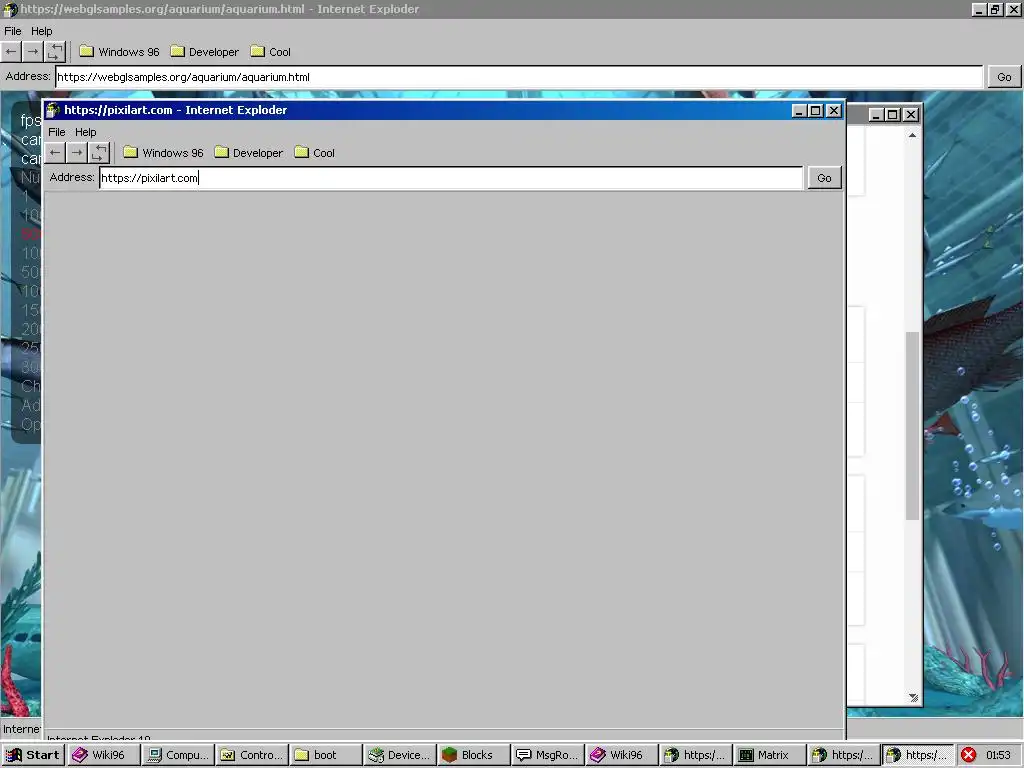Open Developer bookmark in pixilart window

point(249,153)
